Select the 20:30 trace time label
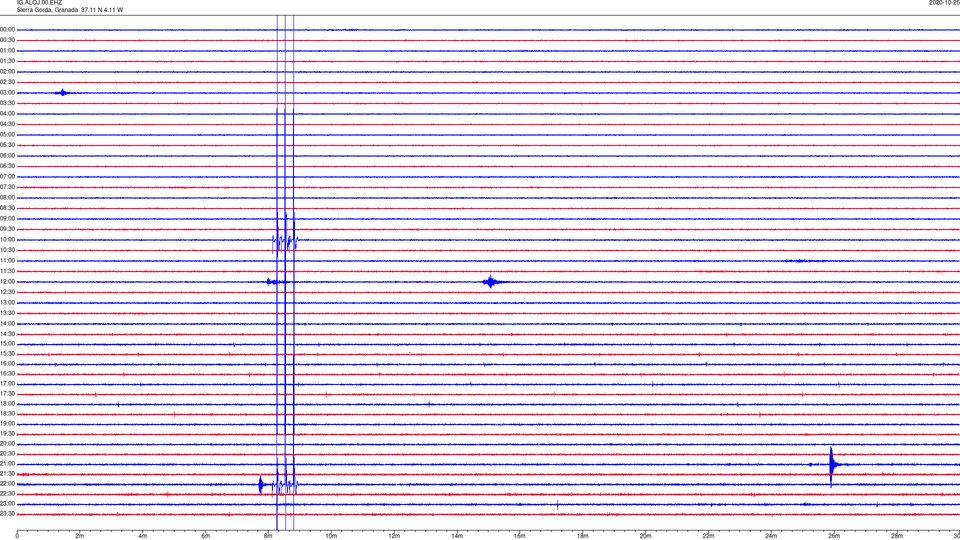 click(7, 454)
